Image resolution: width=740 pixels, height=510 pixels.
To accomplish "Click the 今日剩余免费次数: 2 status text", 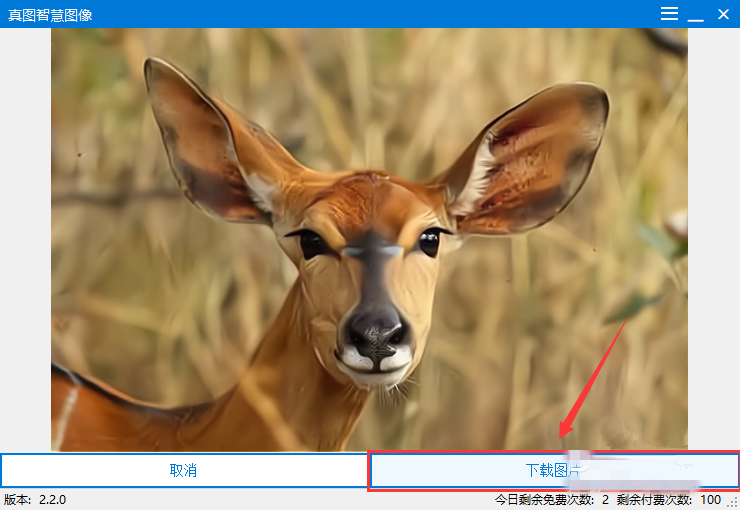I will pos(551,500).
